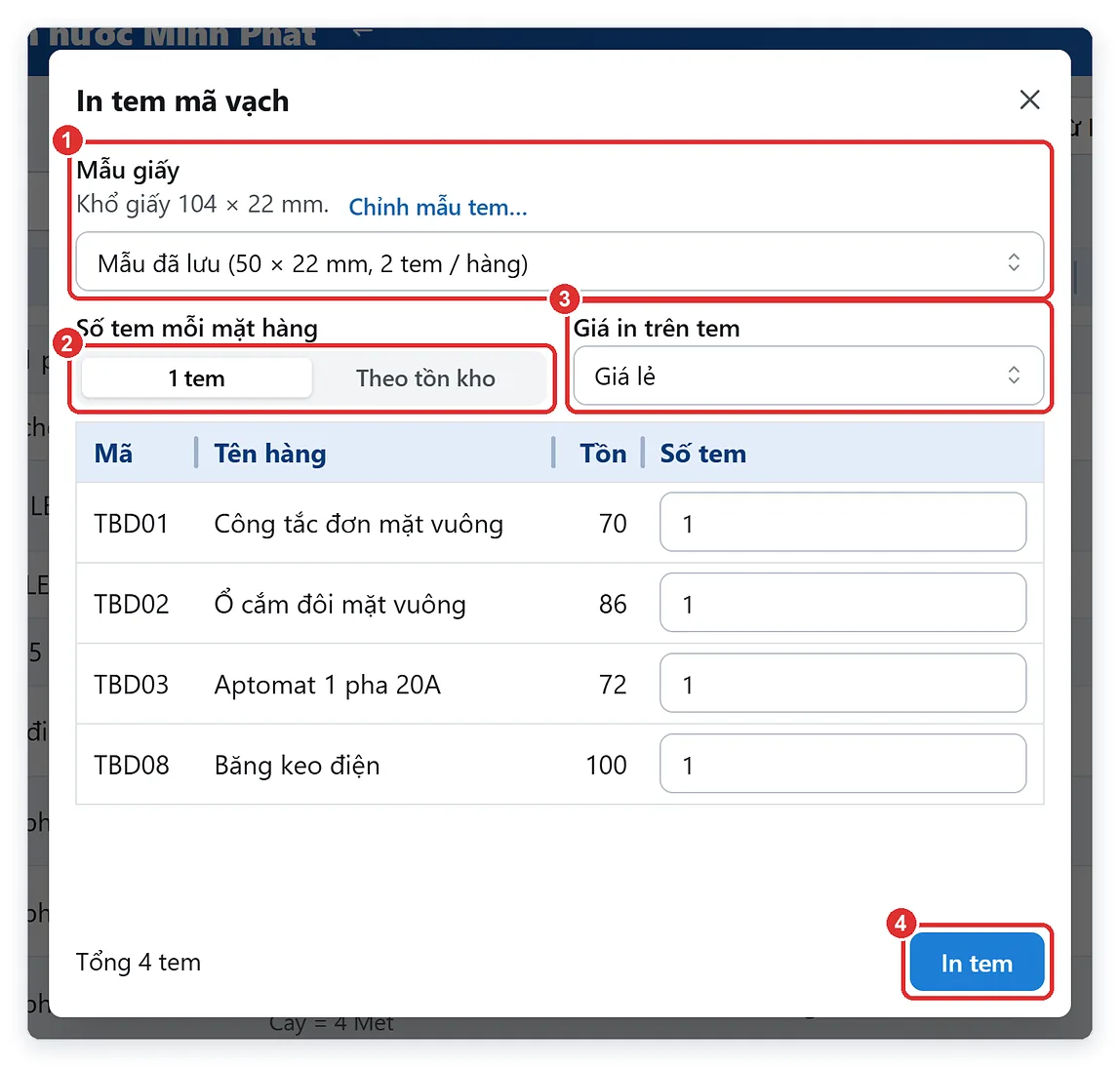The height and width of the screenshot is (1067, 1120).
Task: Click the Tồn column header
Action: coord(603,454)
